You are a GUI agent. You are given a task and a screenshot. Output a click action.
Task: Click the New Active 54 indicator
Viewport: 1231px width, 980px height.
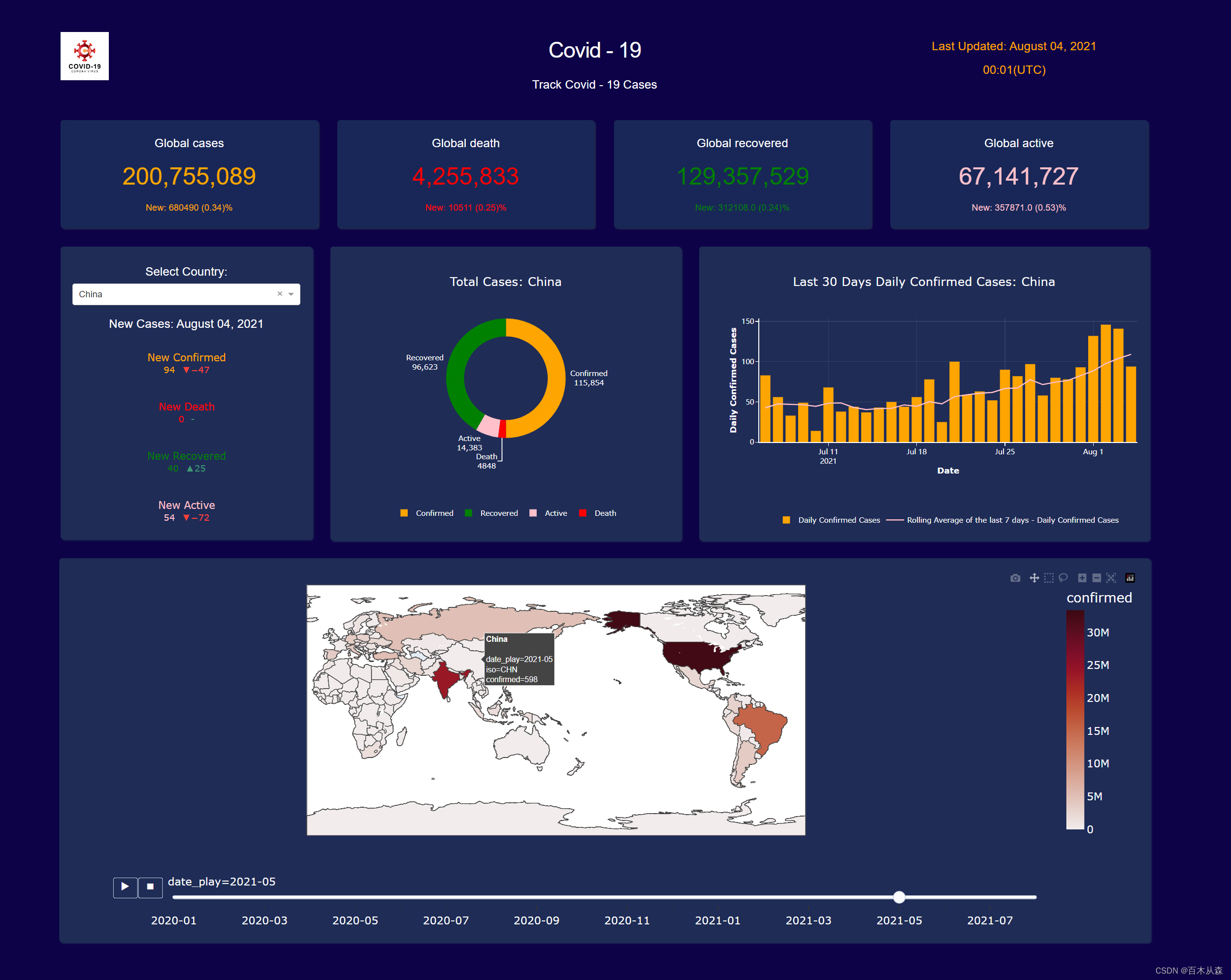(187, 510)
